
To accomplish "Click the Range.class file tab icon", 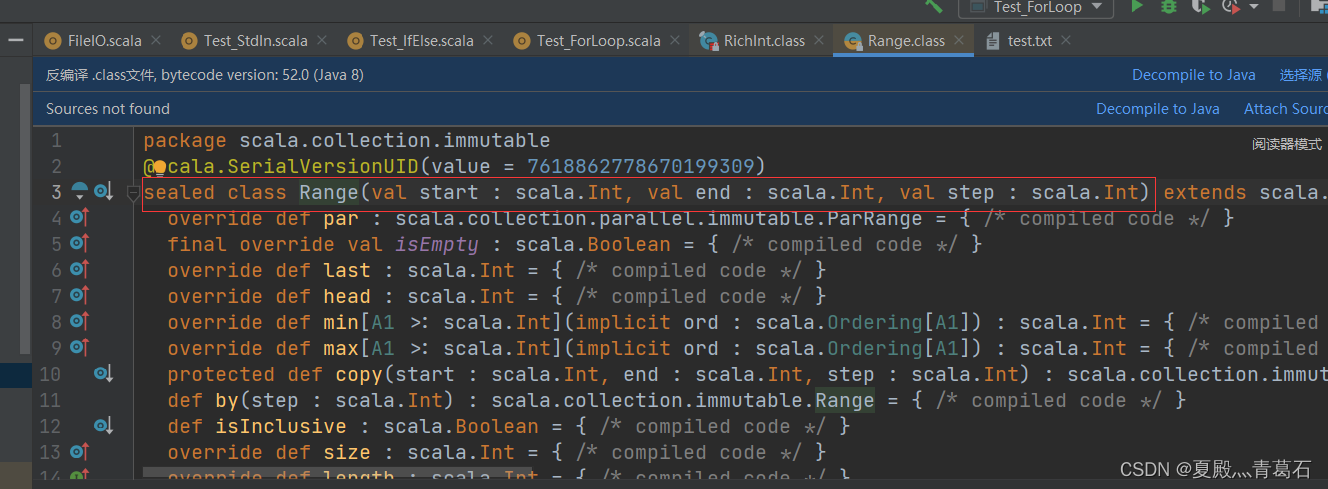I will (853, 41).
